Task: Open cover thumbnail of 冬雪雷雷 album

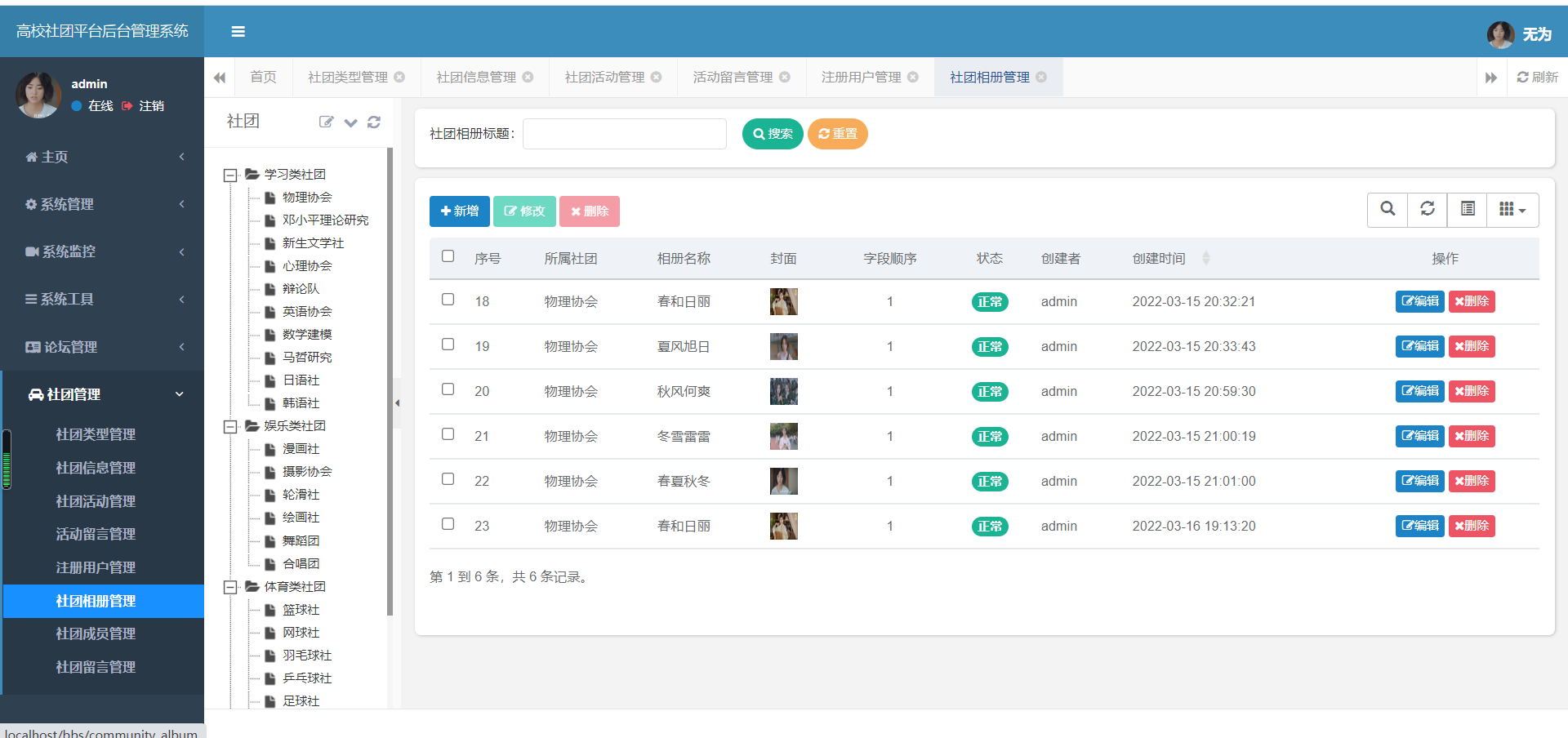Action: click(784, 436)
